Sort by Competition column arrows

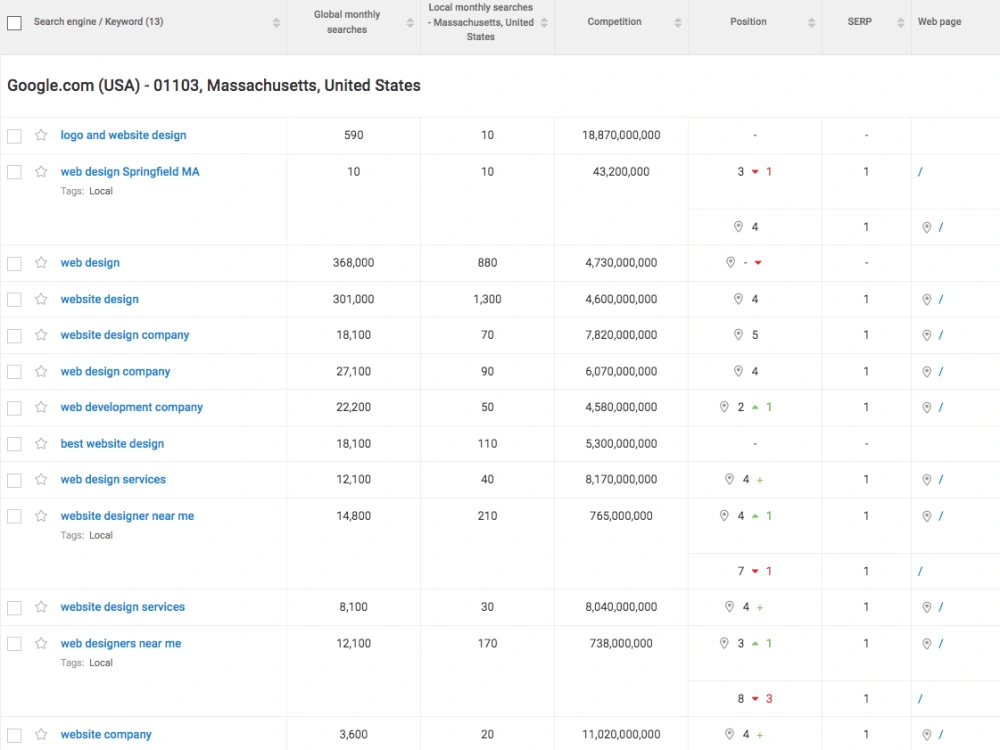(678, 23)
